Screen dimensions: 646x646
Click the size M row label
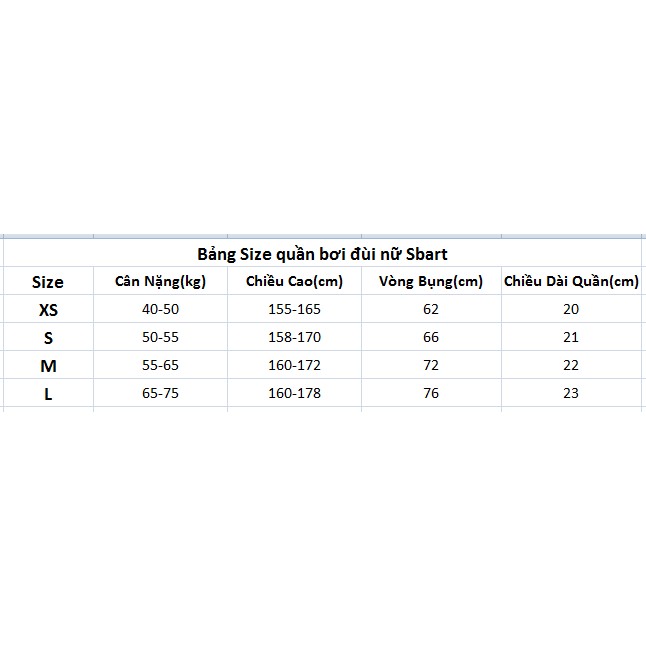48,366
